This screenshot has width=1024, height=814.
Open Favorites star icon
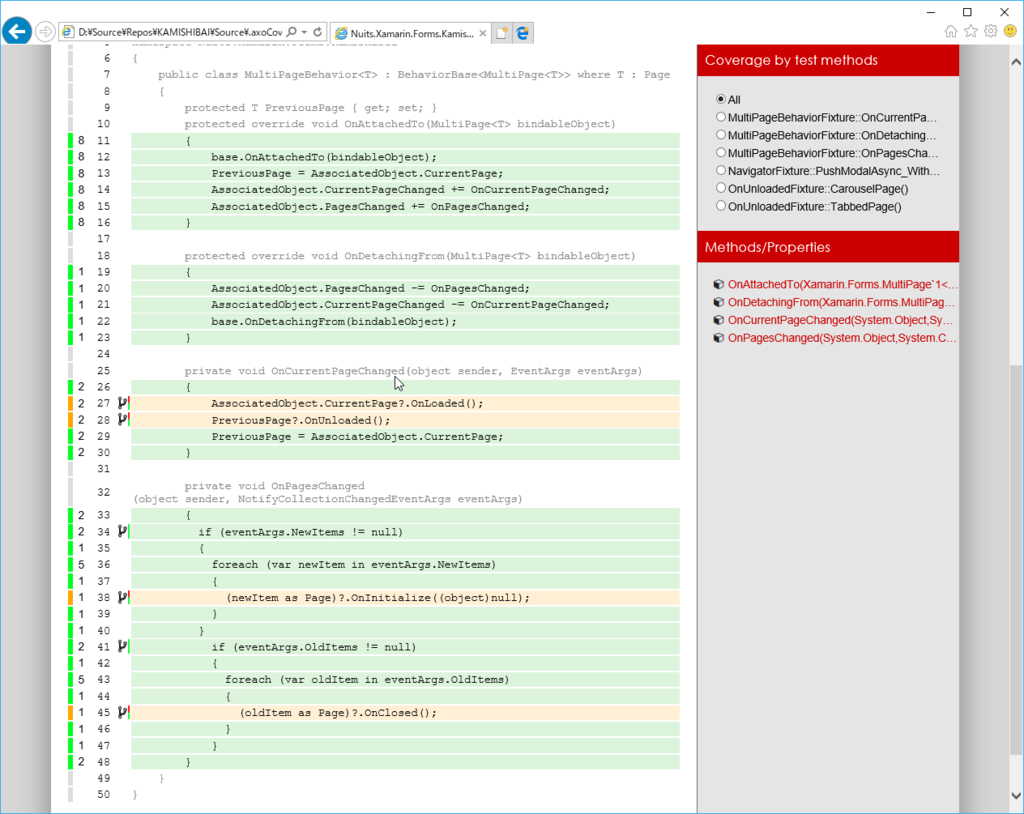click(x=971, y=31)
